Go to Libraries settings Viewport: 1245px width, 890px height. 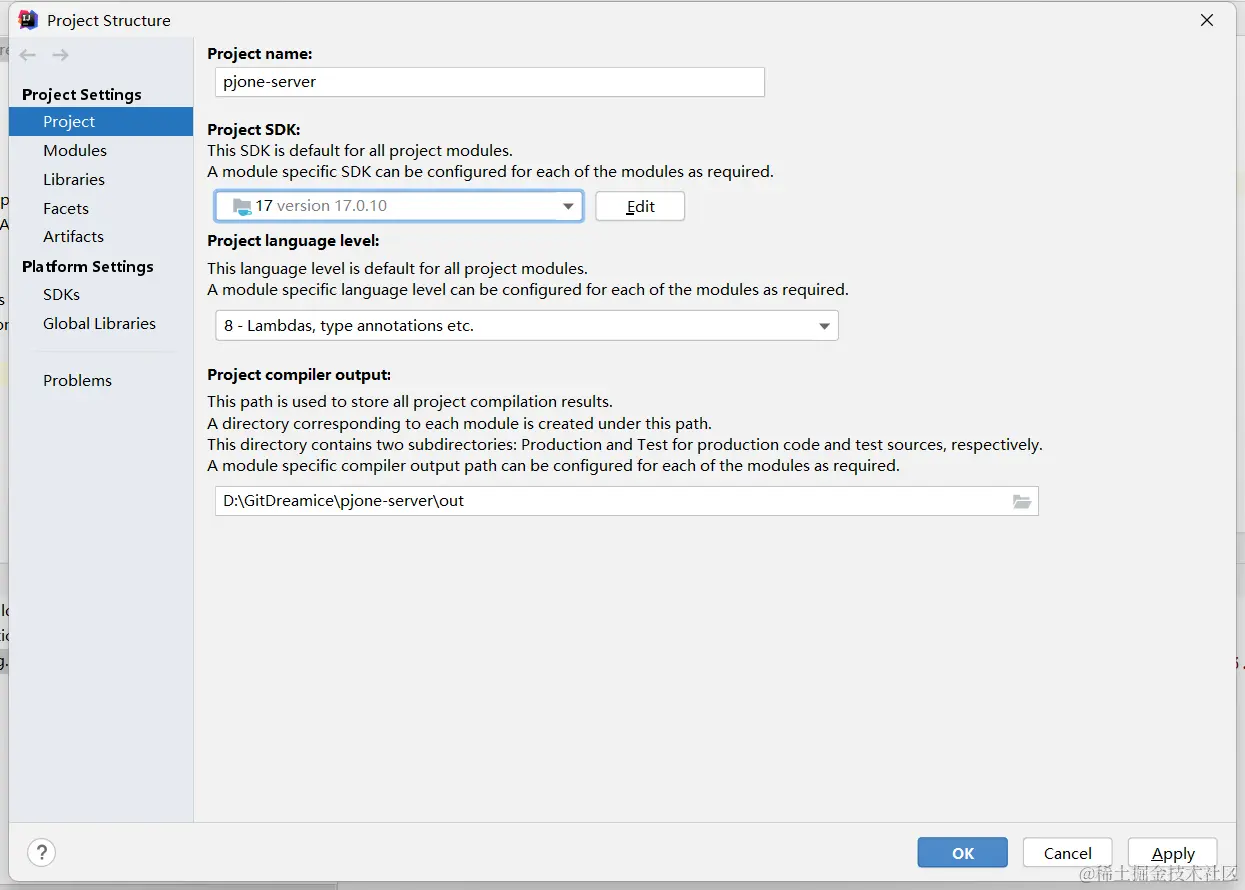pos(74,180)
